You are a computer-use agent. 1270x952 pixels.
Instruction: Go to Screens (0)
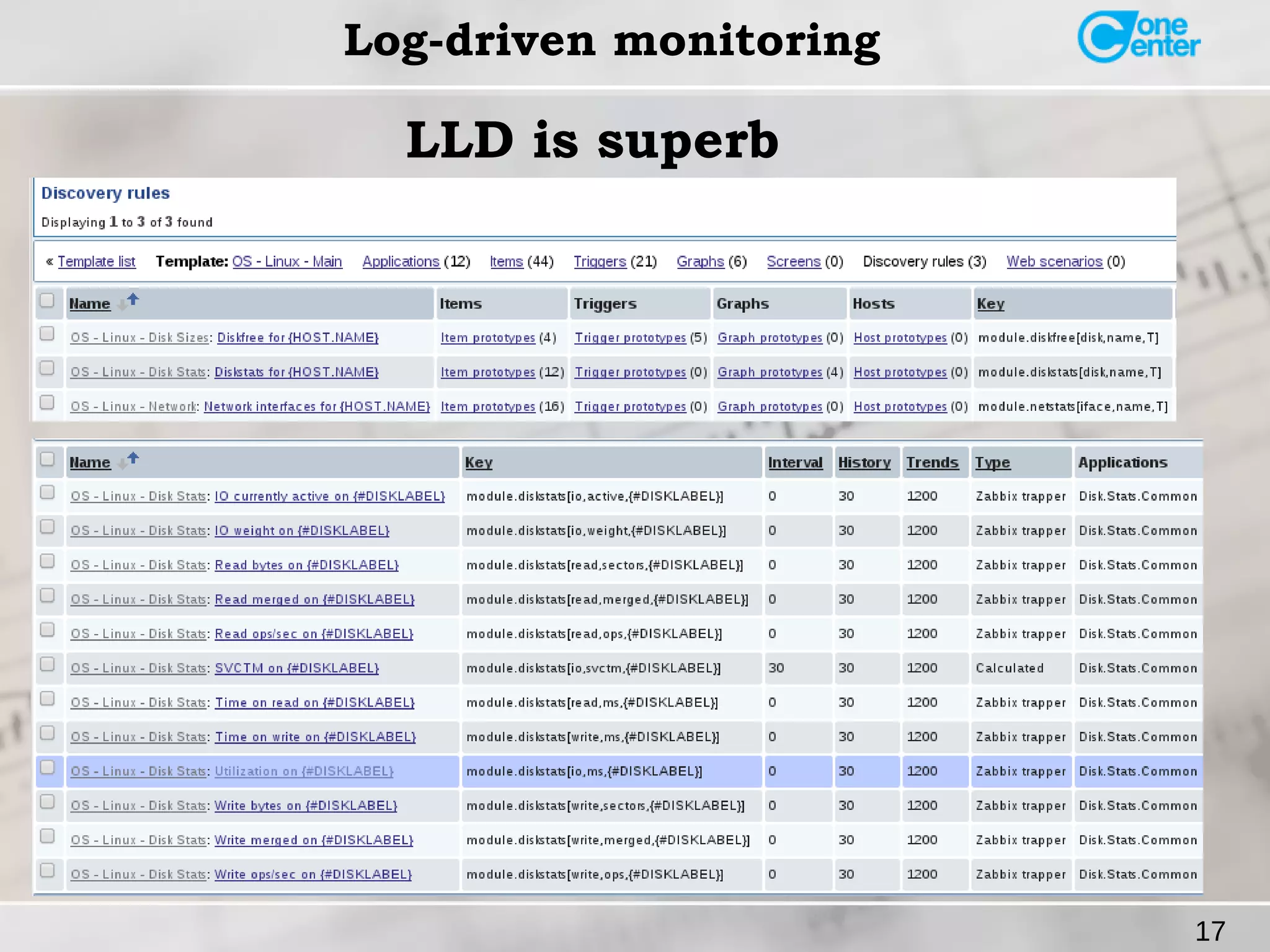pyautogui.click(x=794, y=262)
